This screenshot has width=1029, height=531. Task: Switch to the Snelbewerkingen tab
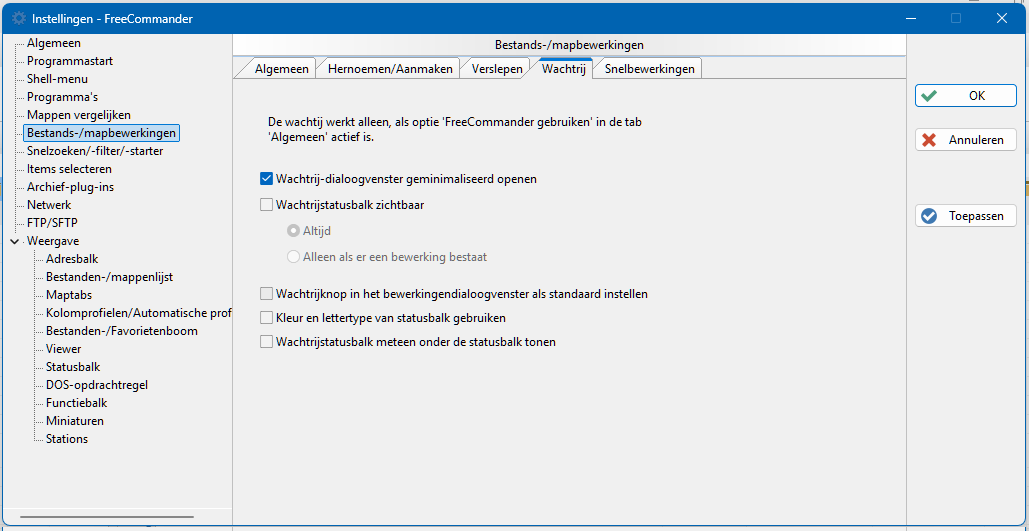[x=649, y=69]
